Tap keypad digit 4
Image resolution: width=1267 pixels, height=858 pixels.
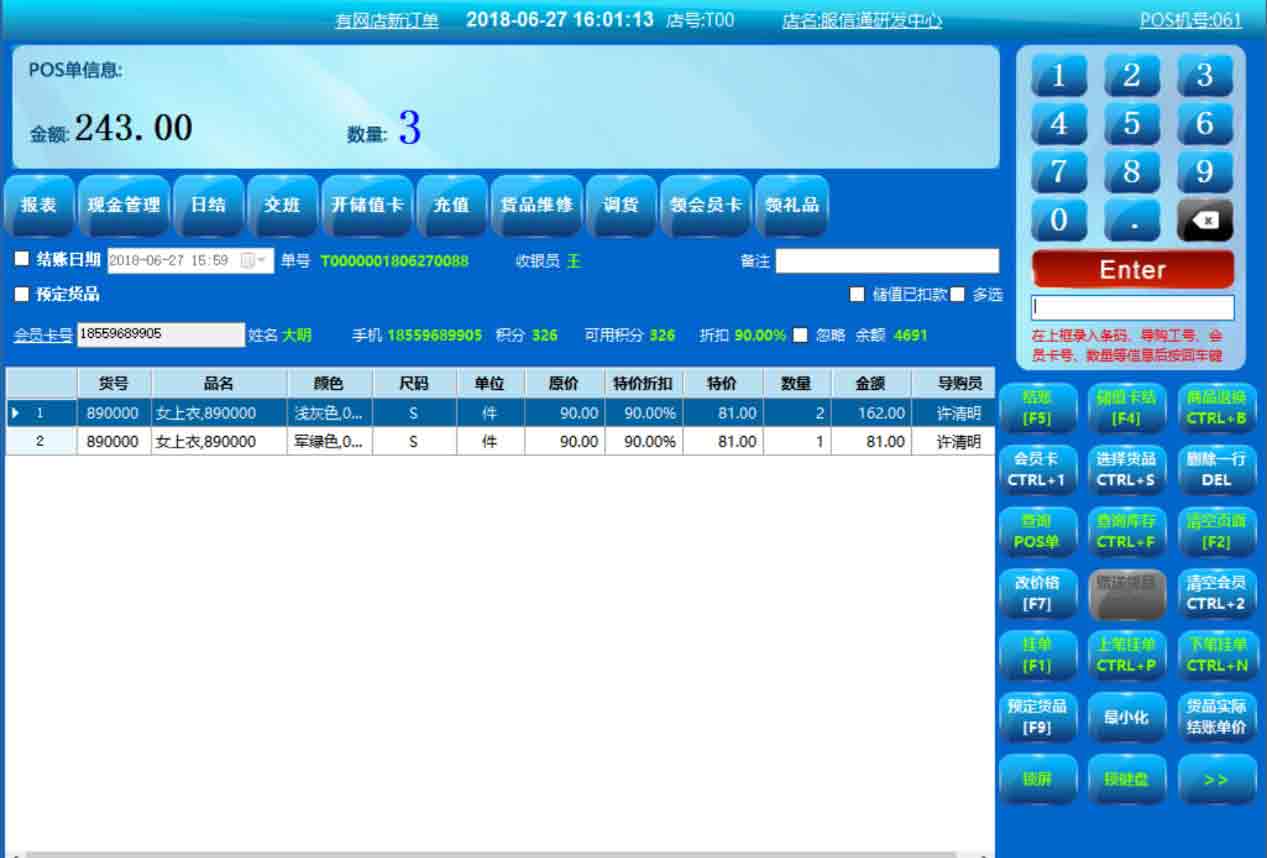(x=1059, y=124)
